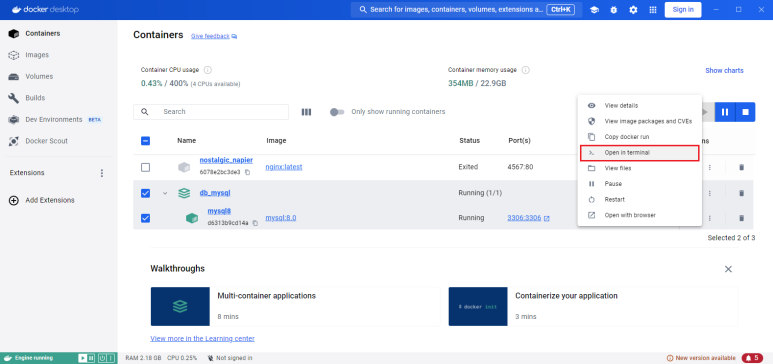Go to Containers in the sidebar
The image size is (773, 364).
[59, 34]
